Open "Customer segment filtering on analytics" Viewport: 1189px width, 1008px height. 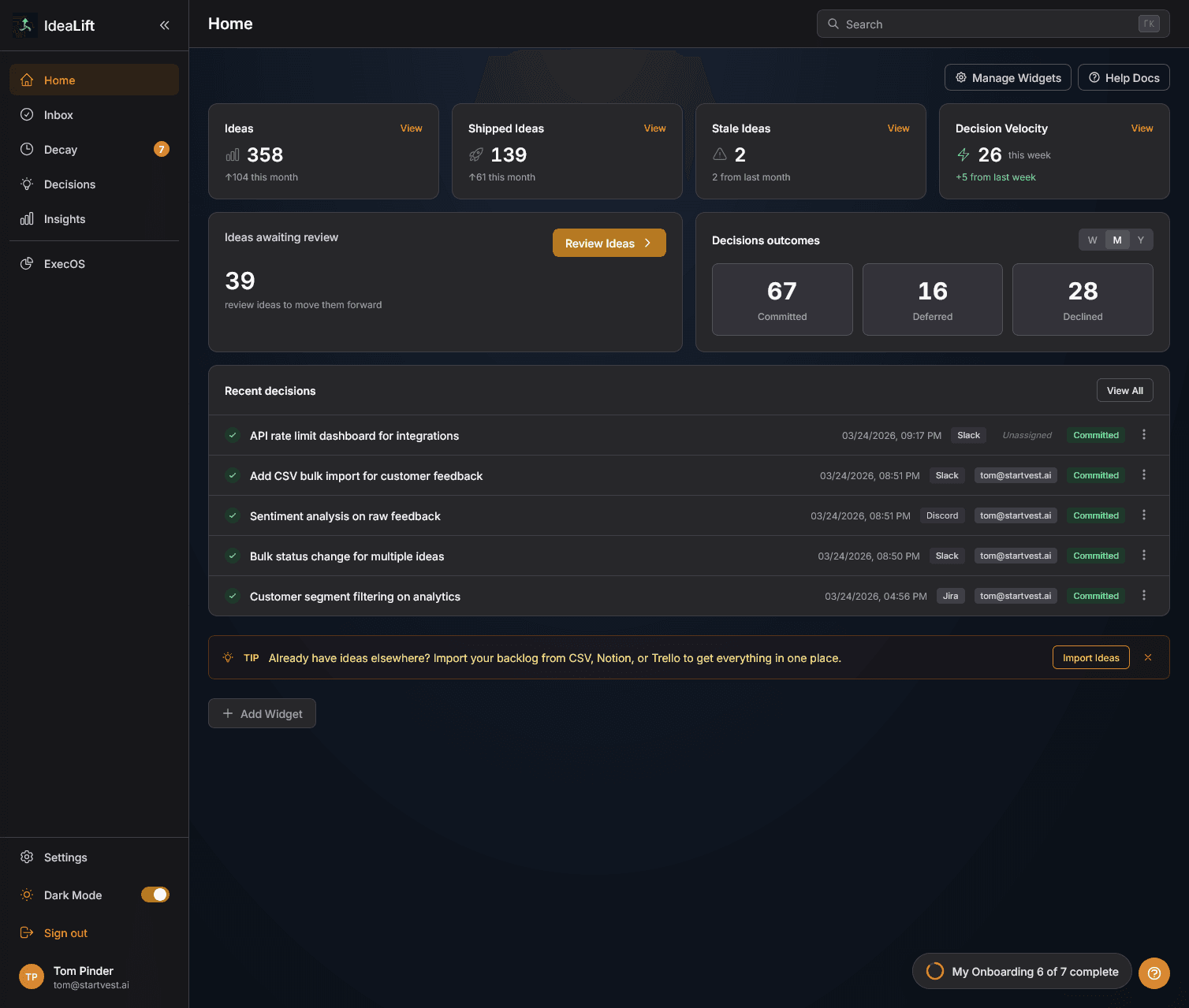point(355,596)
